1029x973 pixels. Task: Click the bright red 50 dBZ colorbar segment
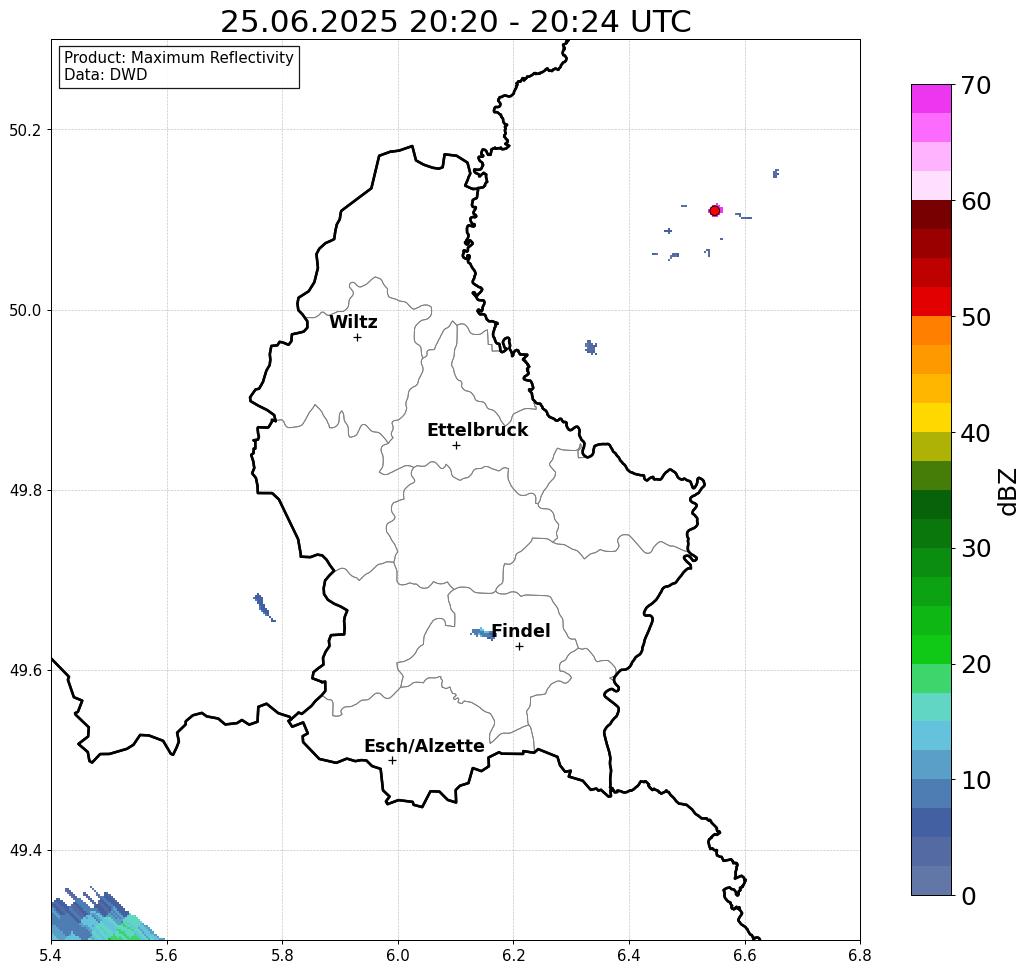point(931,302)
